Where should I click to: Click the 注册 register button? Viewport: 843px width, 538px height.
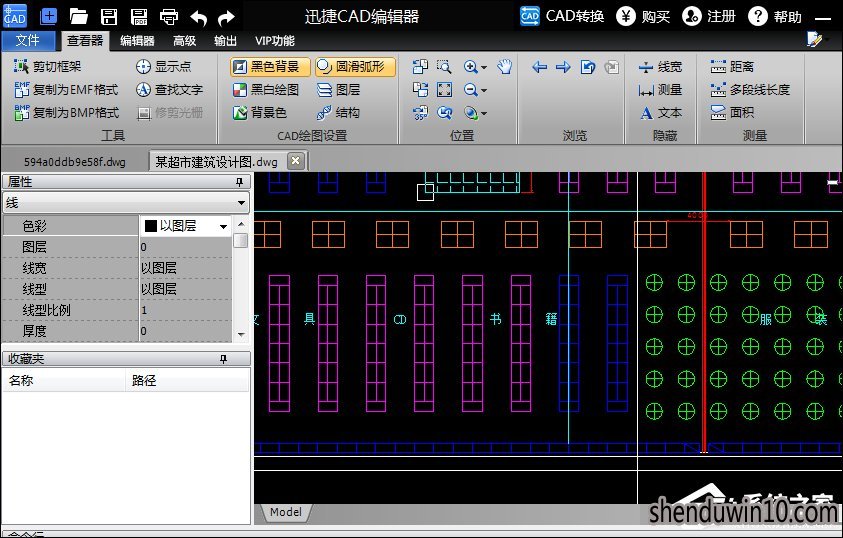click(709, 17)
